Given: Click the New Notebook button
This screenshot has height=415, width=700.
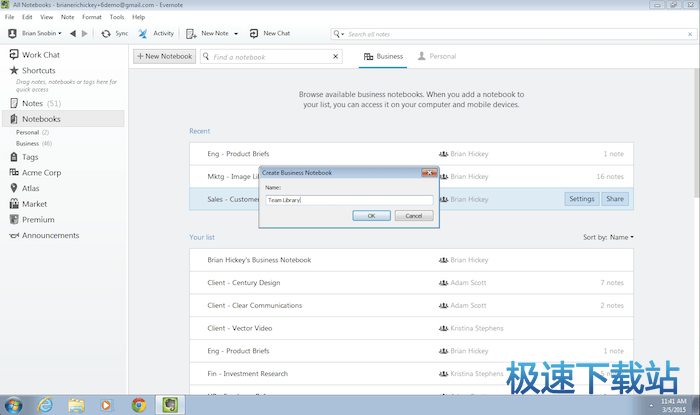Looking at the screenshot, I should (x=164, y=56).
